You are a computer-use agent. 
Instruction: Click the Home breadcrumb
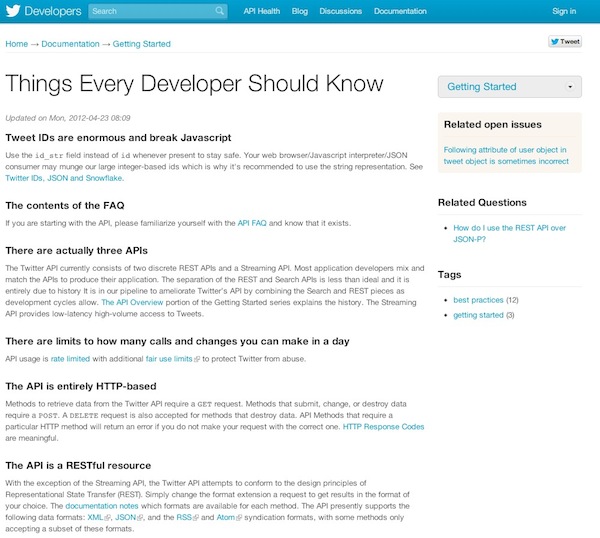[x=16, y=44]
